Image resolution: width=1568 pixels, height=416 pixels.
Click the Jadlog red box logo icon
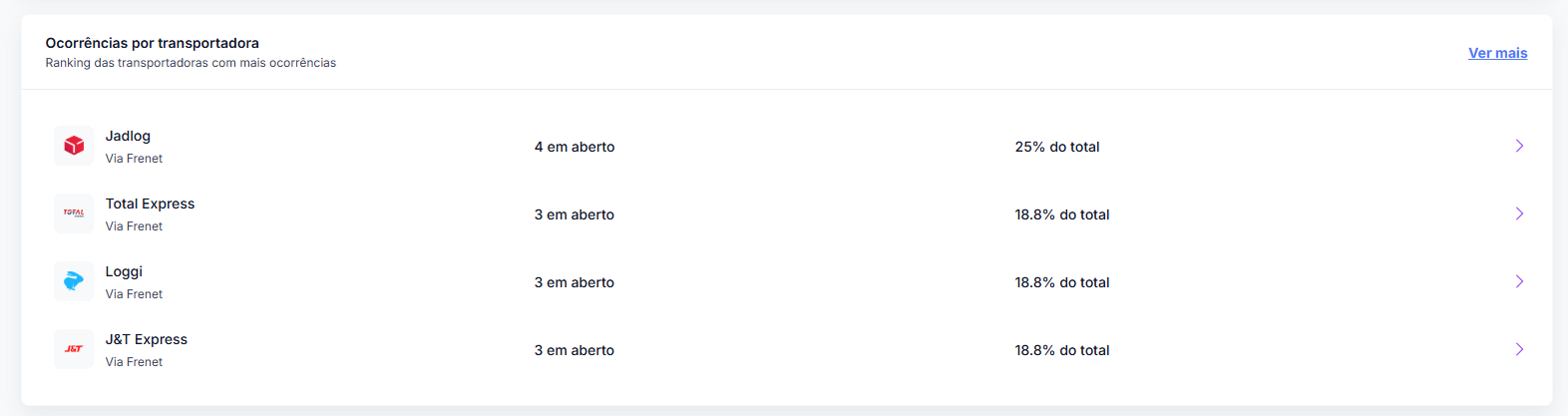coord(74,146)
